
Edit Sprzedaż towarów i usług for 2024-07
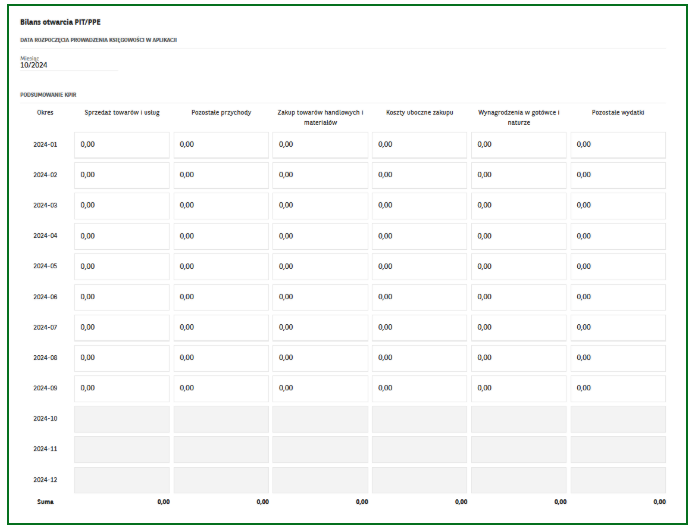[122, 328]
